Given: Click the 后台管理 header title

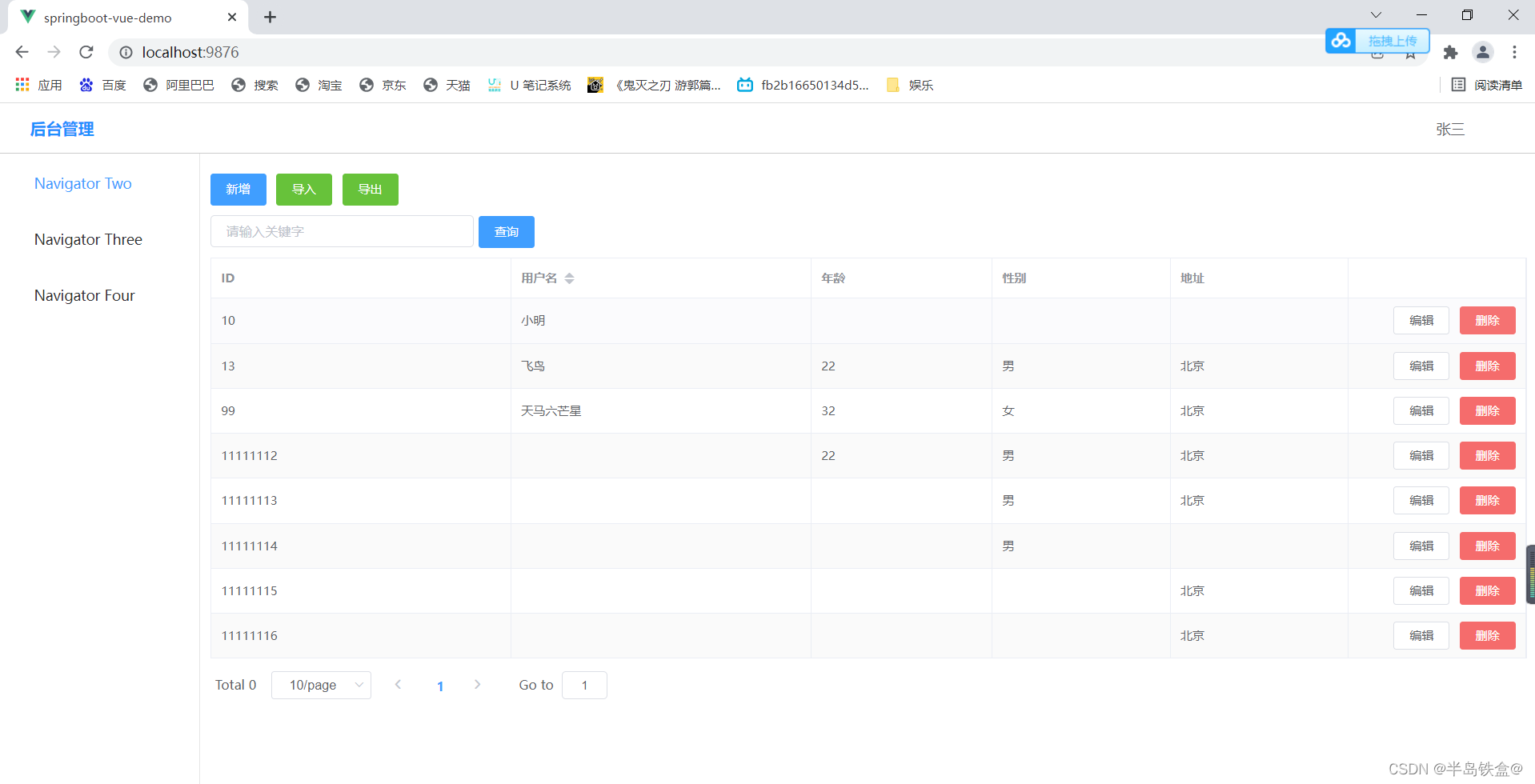Looking at the screenshot, I should coord(62,129).
